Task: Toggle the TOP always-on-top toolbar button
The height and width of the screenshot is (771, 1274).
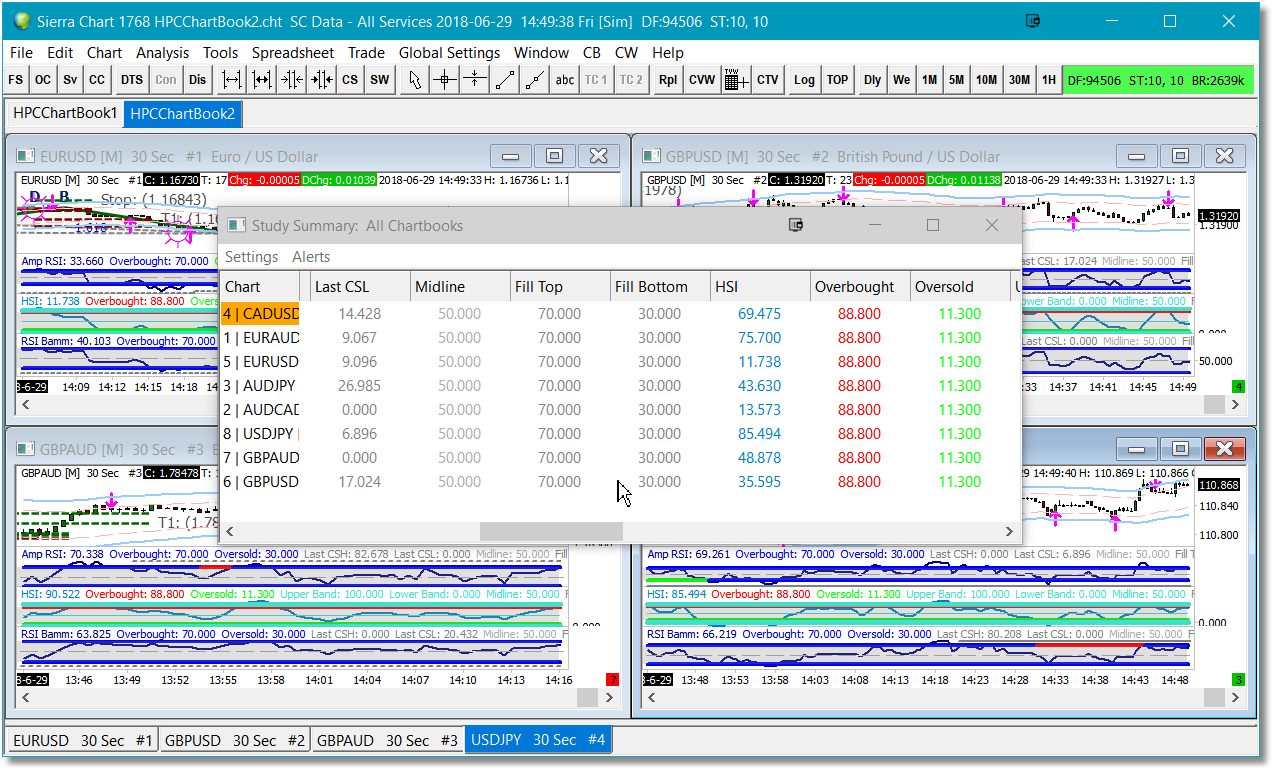Action: pos(838,80)
